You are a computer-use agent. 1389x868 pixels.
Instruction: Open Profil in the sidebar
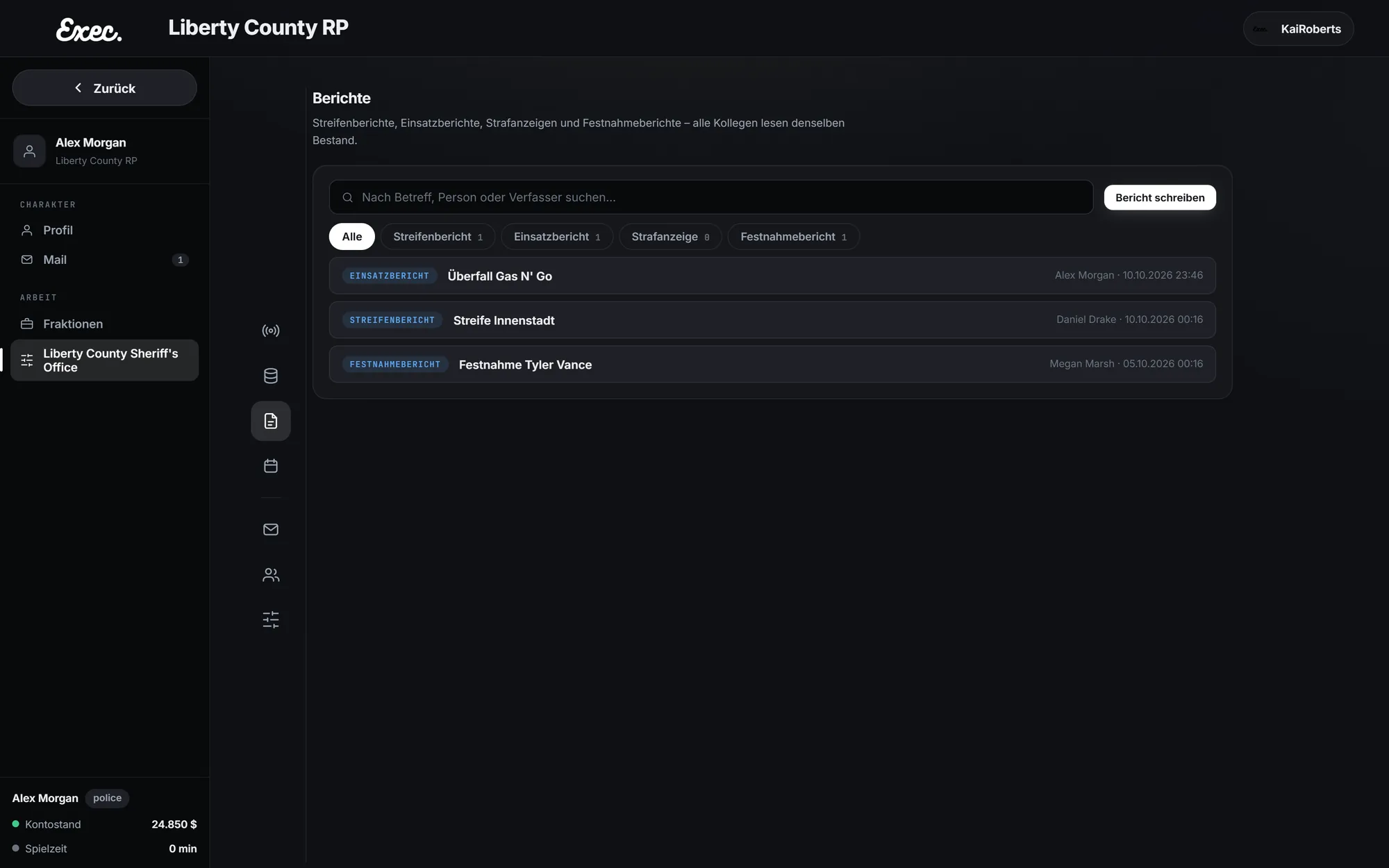coord(104,230)
